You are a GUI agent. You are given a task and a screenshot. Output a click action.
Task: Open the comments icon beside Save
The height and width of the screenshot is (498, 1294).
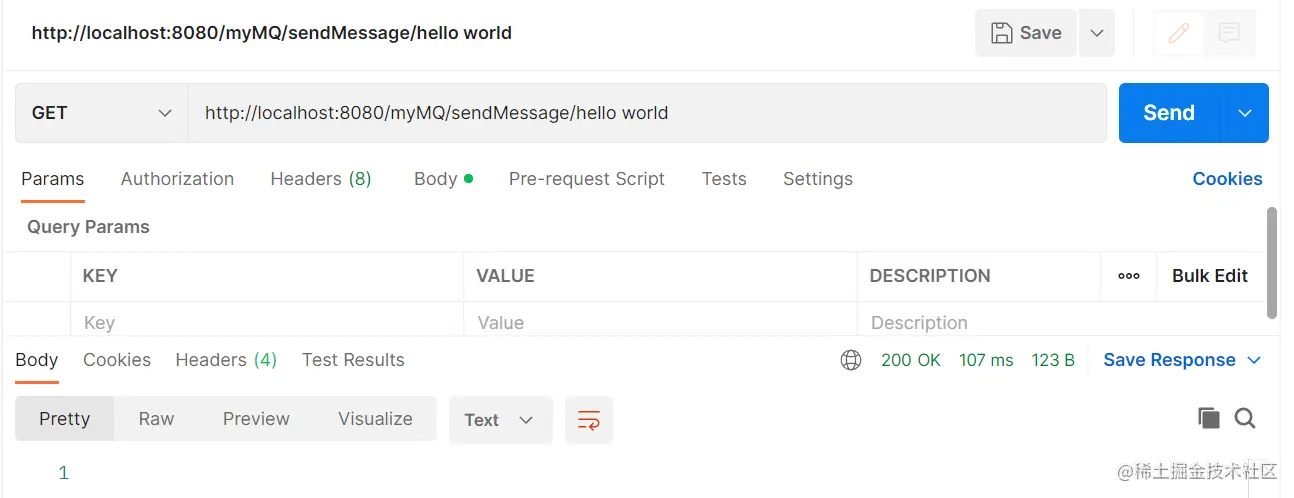click(1229, 33)
